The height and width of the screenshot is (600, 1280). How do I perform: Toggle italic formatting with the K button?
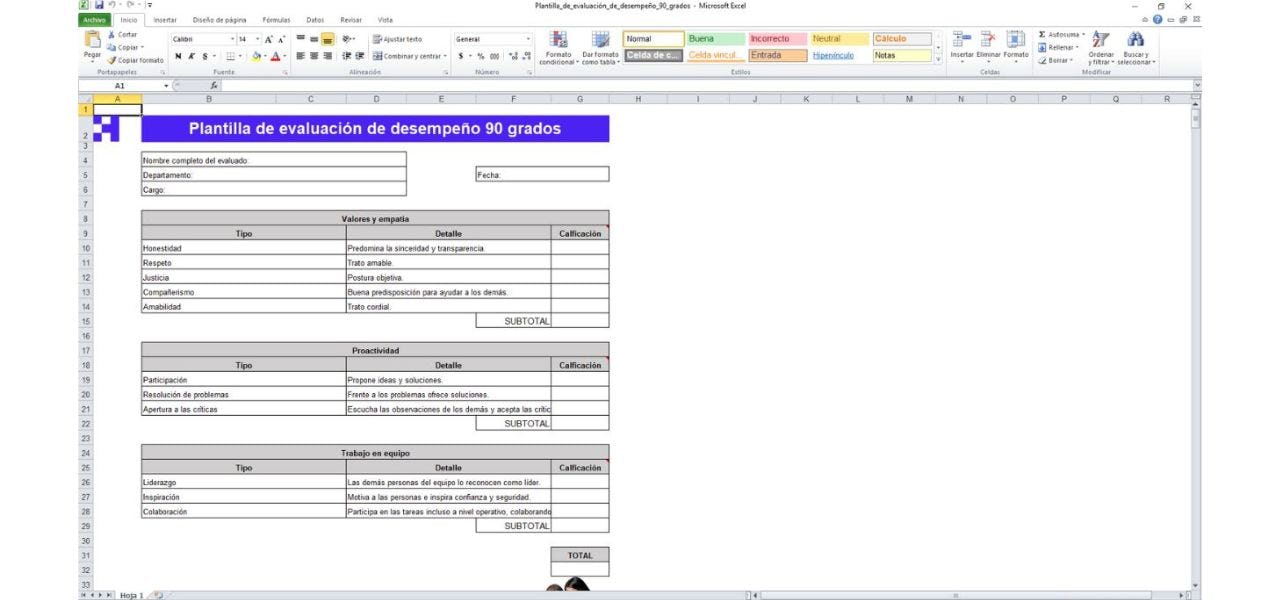point(191,56)
